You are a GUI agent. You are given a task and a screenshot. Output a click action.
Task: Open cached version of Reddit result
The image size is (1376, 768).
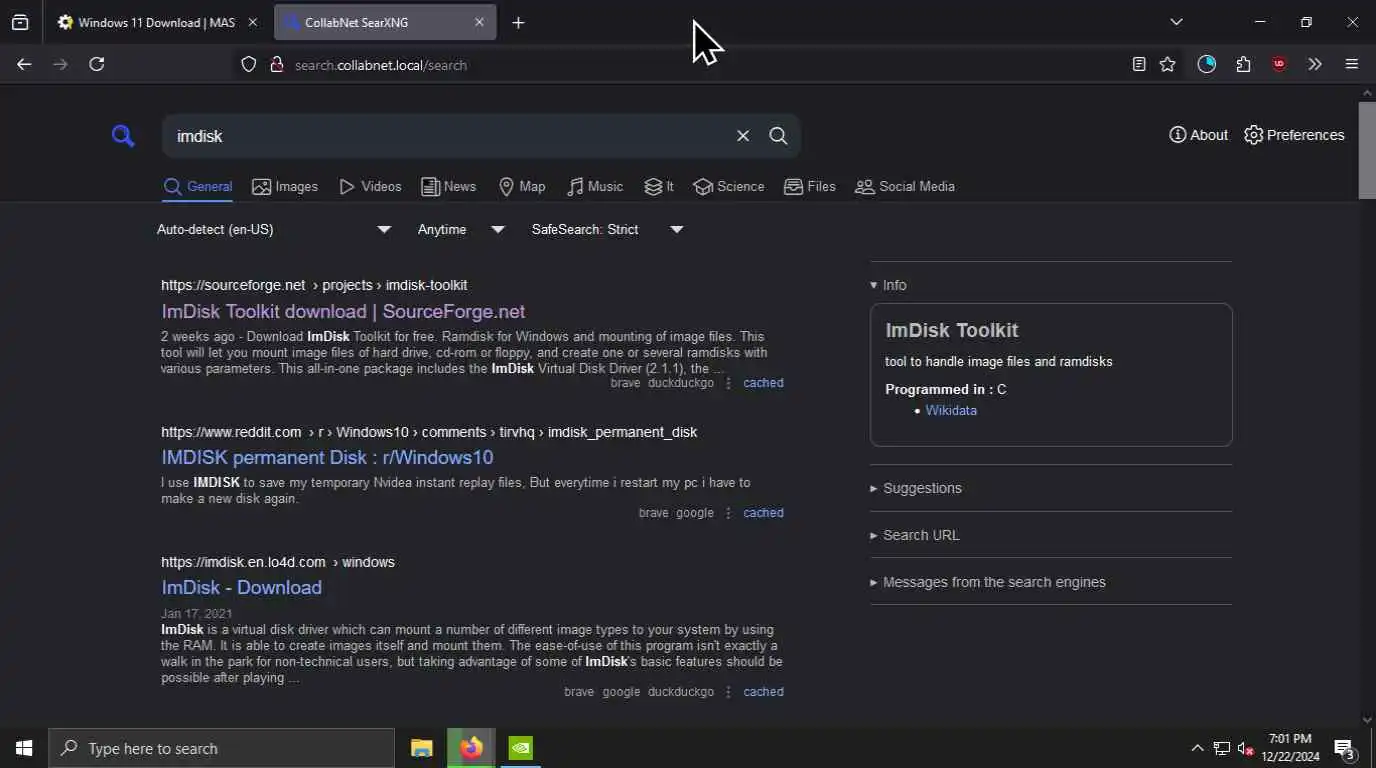(763, 513)
